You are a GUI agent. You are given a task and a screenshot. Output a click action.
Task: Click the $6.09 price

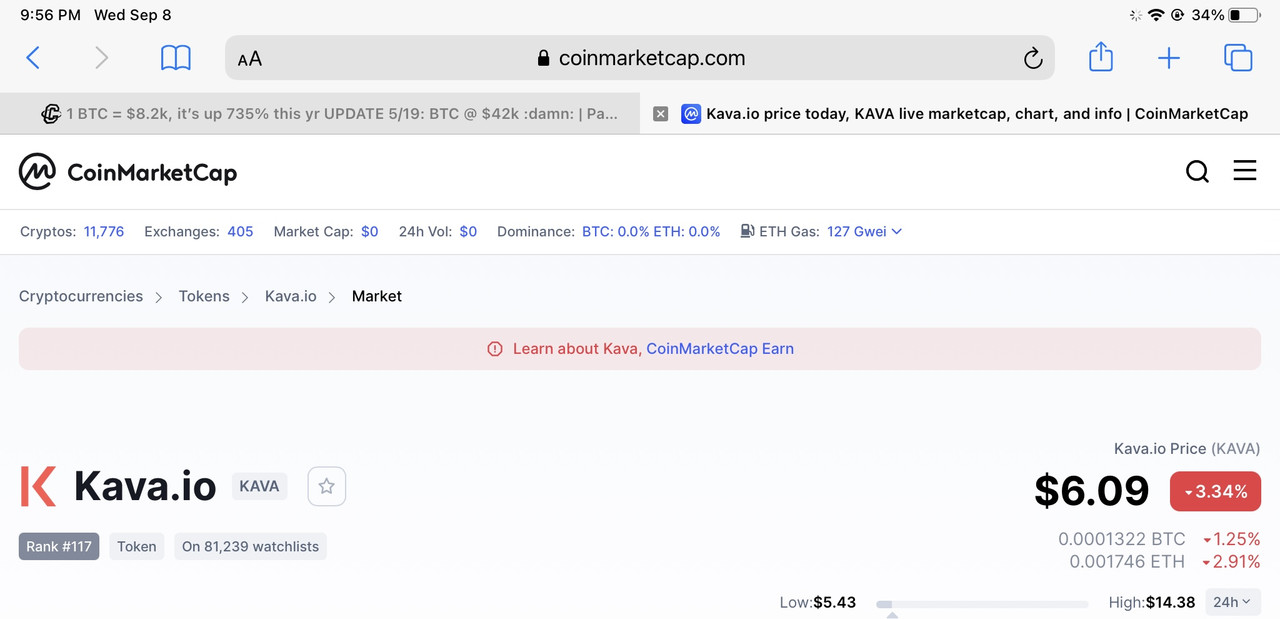tap(1092, 490)
